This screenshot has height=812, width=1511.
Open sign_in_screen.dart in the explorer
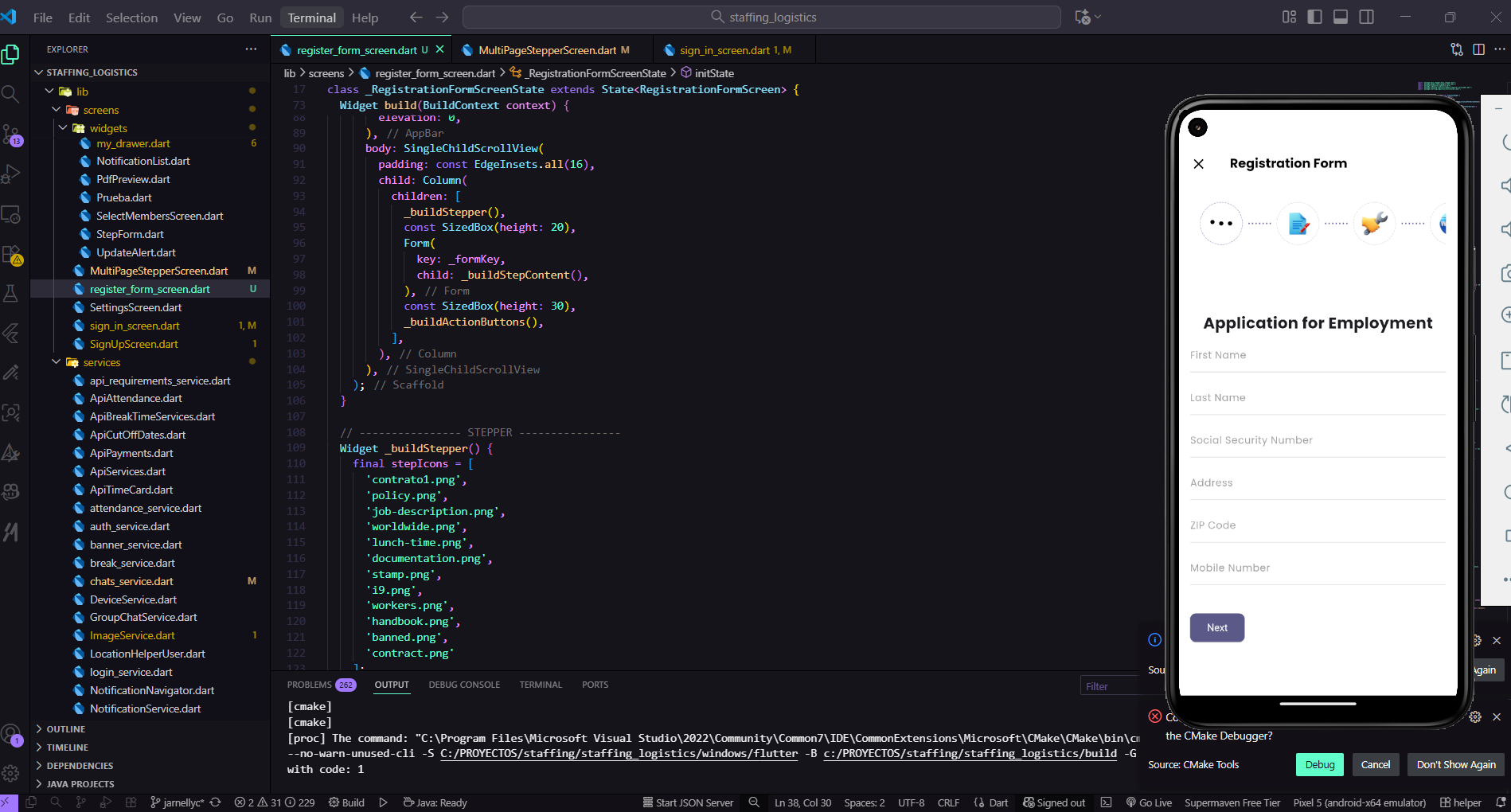coord(135,326)
